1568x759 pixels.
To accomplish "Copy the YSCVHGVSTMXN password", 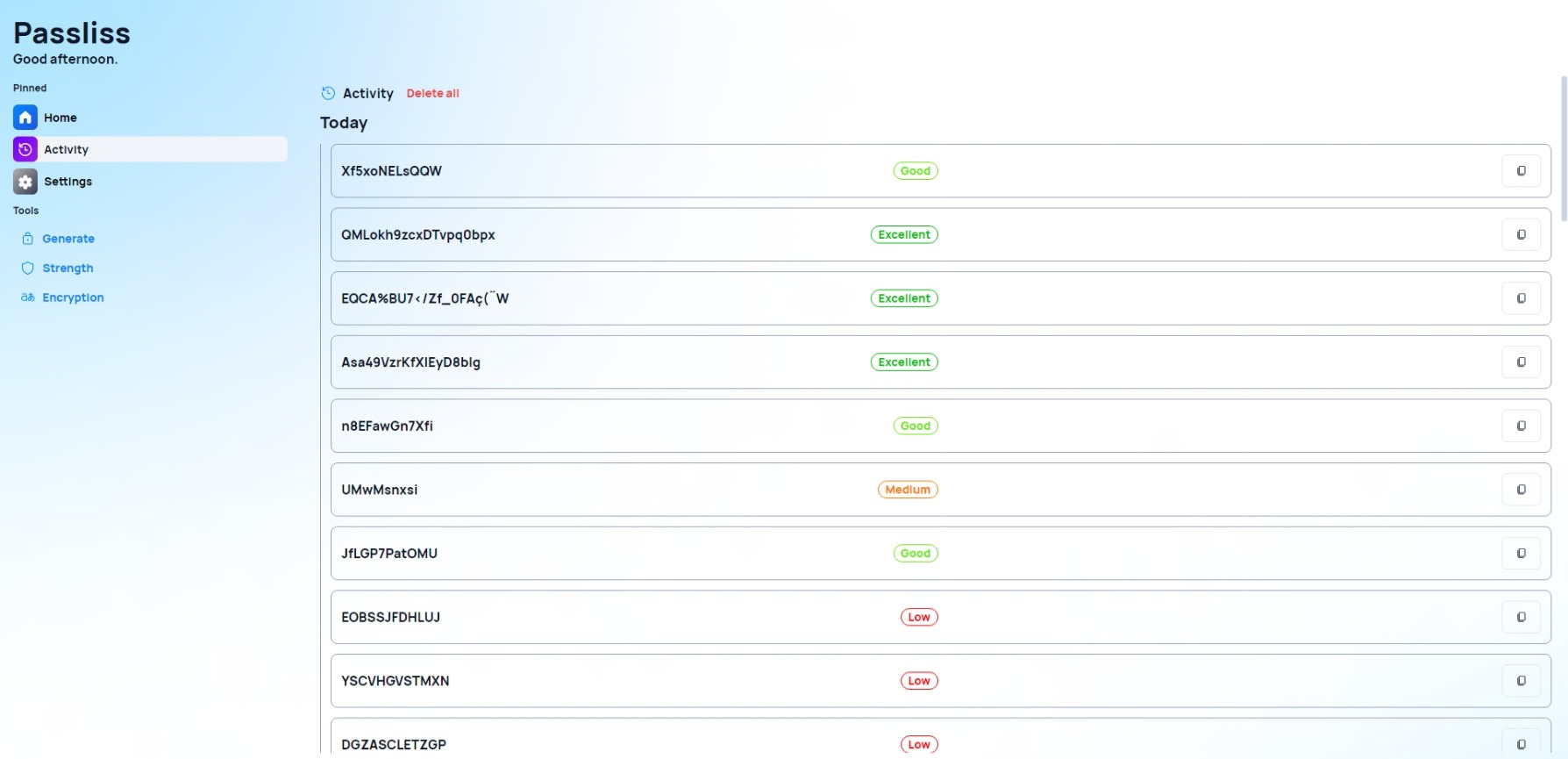I will (x=1521, y=681).
